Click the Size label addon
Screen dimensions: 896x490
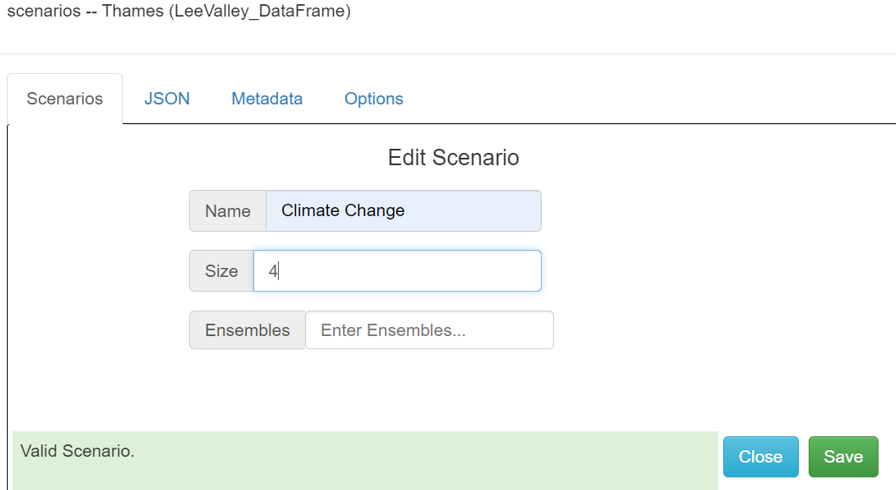pos(221,271)
